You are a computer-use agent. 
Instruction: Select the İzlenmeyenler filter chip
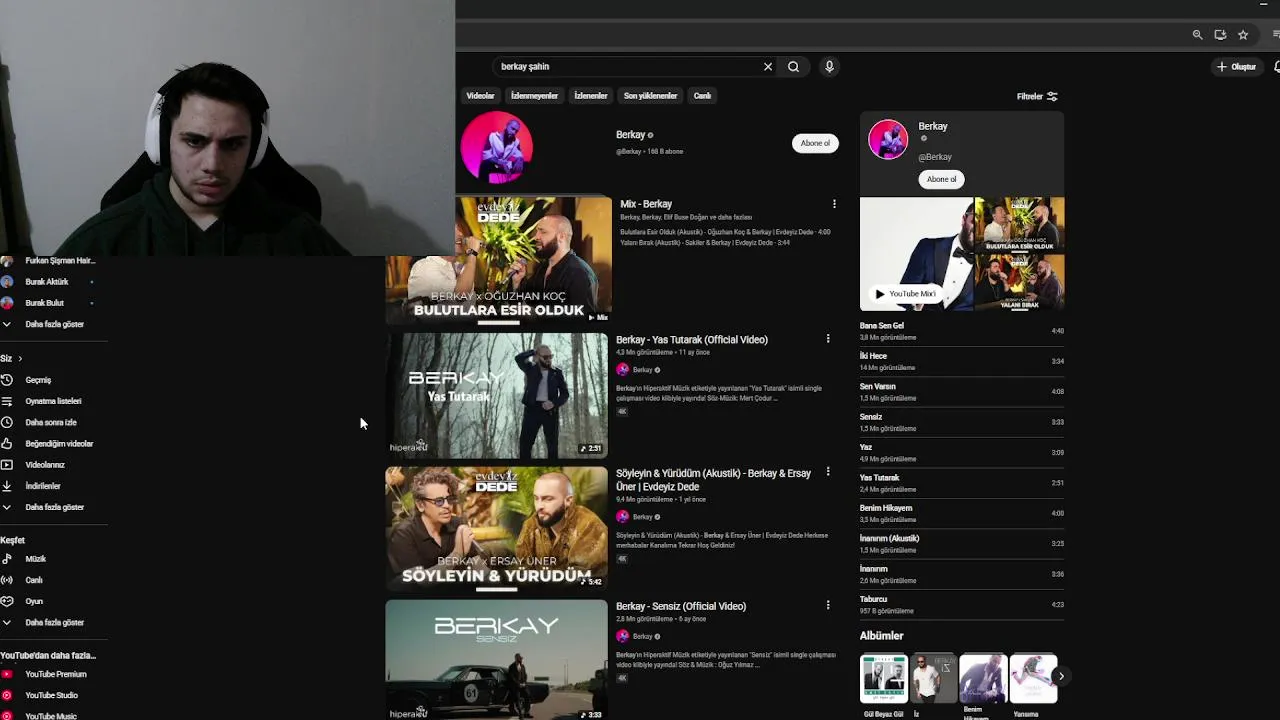(x=534, y=96)
